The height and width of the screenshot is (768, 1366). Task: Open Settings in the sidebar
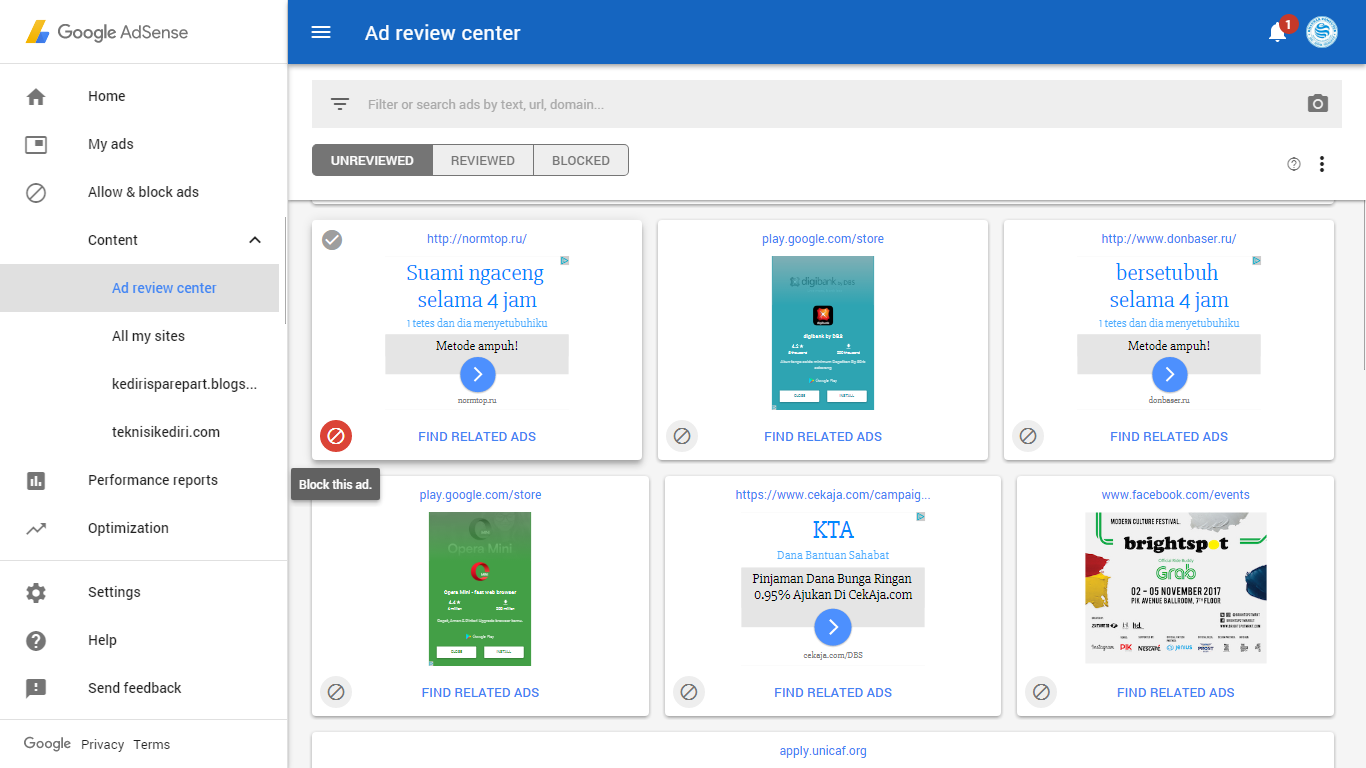[114, 592]
